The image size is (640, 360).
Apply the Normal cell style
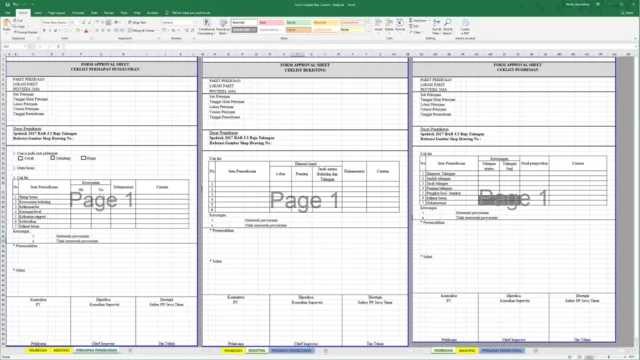[x=244, y=22]
